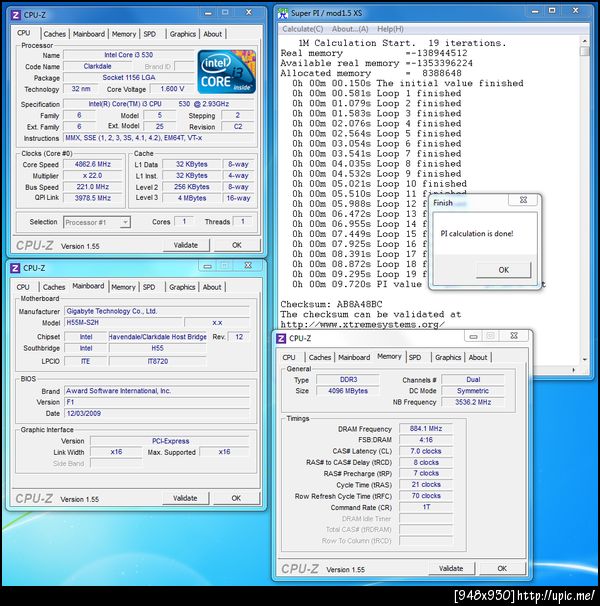600x606 pixels.
Task: Click the Super PI horizontal scrollbar right arrow
Action: pos(573,370)
